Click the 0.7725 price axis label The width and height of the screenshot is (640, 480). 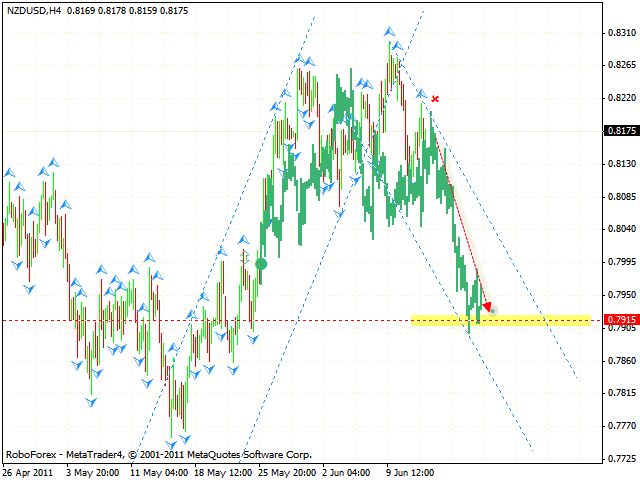(x=620, y=458)
